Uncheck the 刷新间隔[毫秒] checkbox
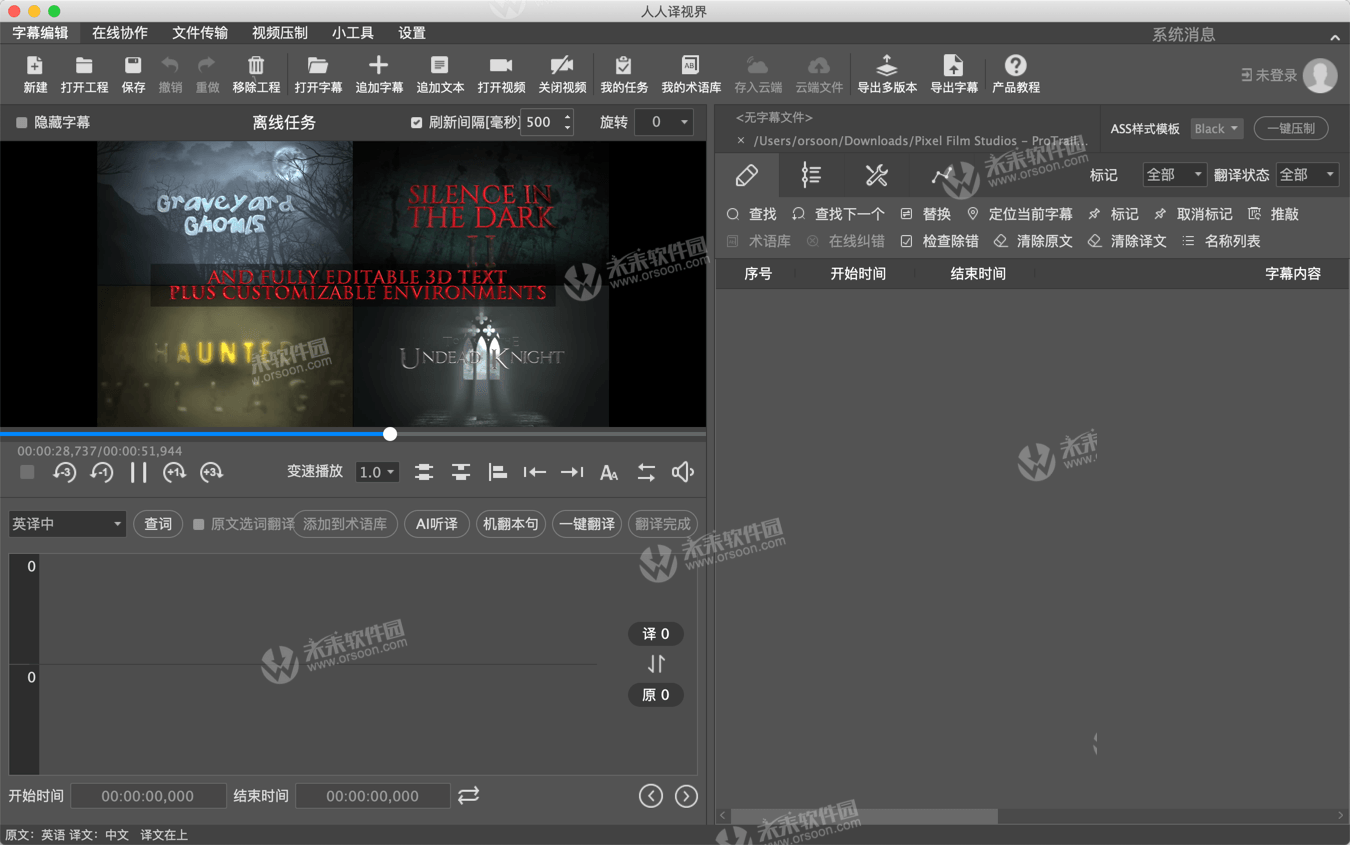The width and height of the screenshot is (1350, 845). click(x=417, y=122)
